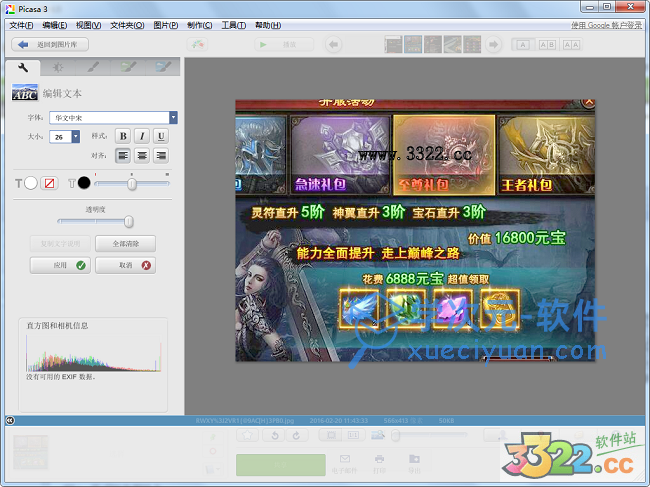Viewport: 650px width, 487px height.
Task: Align text right
Action: [x=161, y=156]
